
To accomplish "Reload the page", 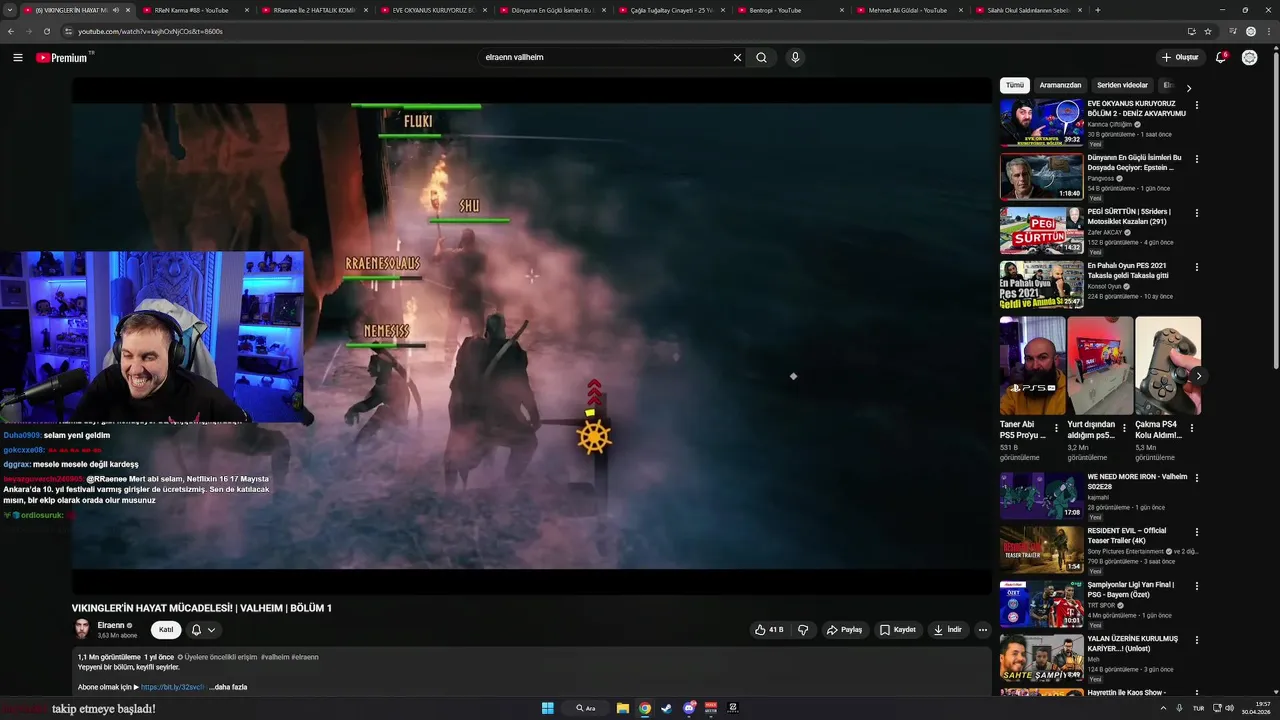I will tap(47, 31).
